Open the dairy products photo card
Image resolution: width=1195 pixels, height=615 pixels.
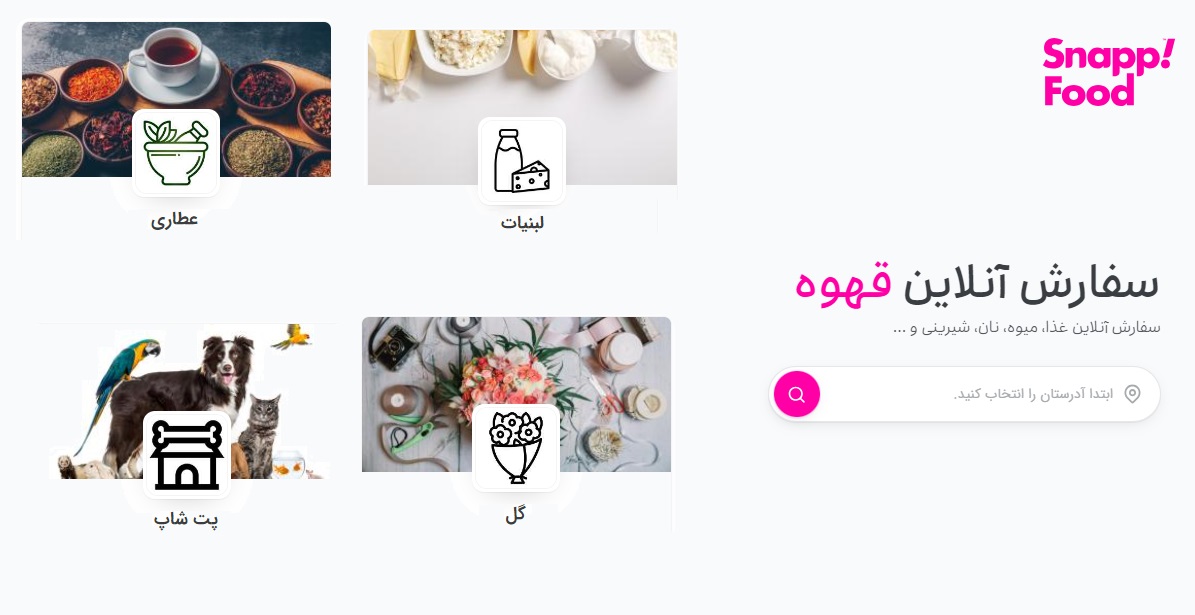(522, 107)
